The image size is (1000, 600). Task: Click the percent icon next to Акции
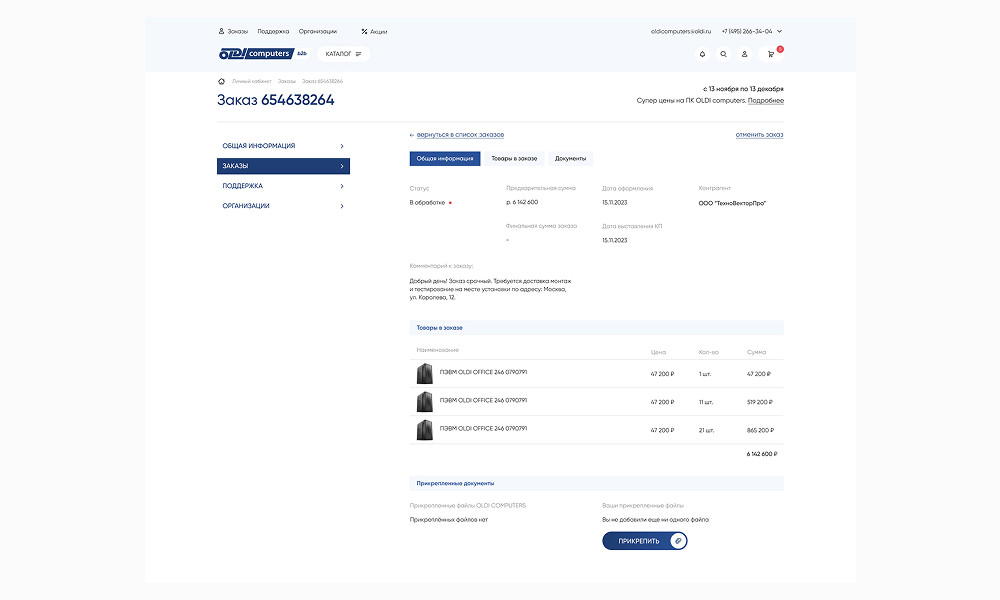[x=364, y=31]
